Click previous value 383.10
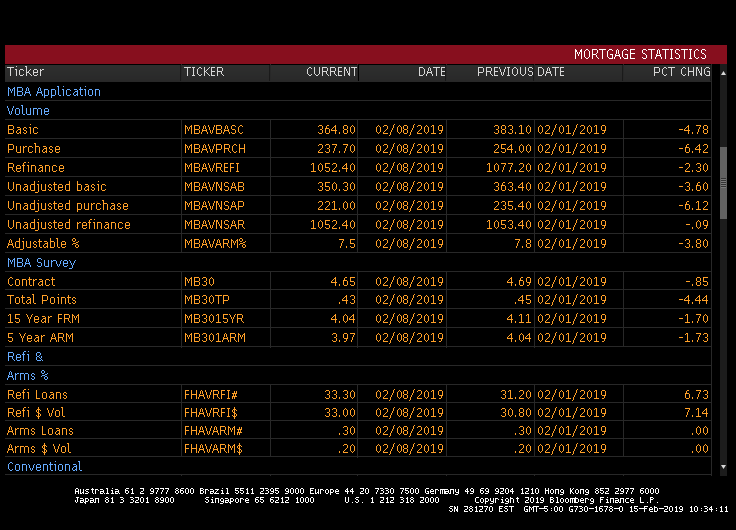The height and width of the screenshot is (530, 736). (x=512, y=130)
